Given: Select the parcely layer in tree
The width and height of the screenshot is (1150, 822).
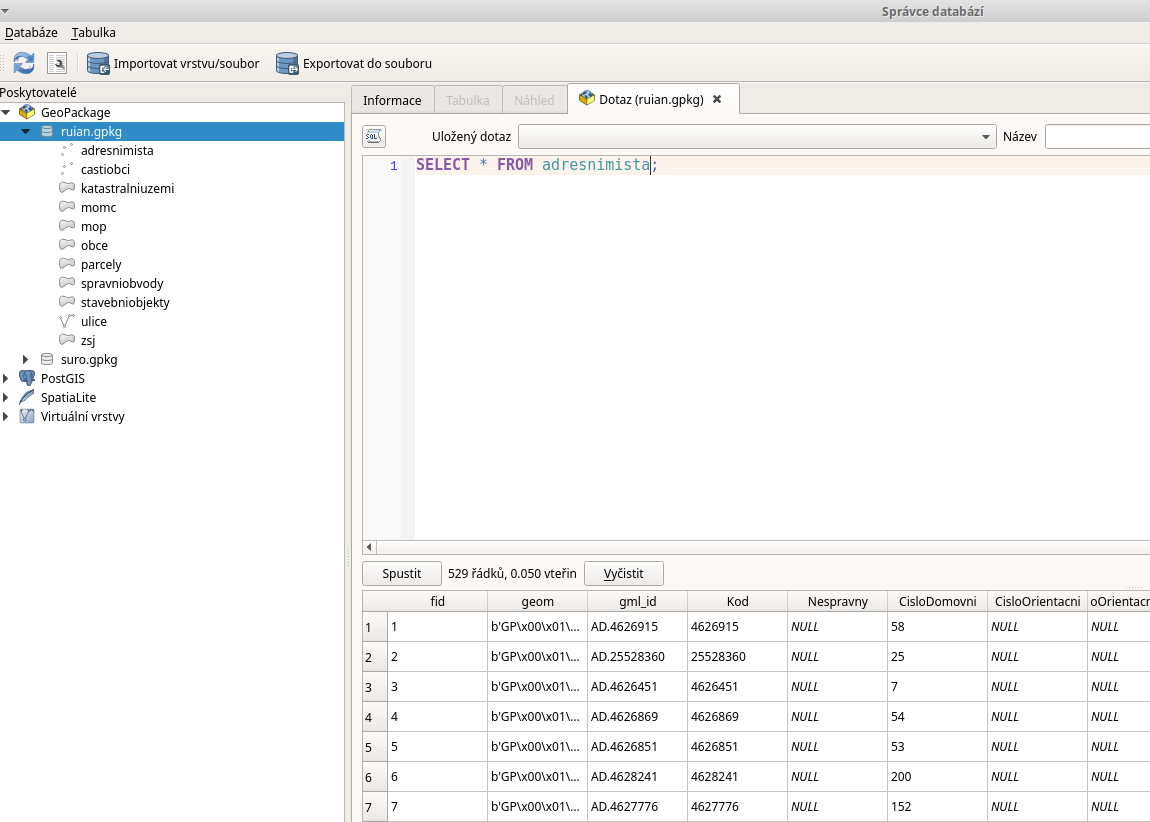Looking at the screenshot, I should [x=101, y=264].
